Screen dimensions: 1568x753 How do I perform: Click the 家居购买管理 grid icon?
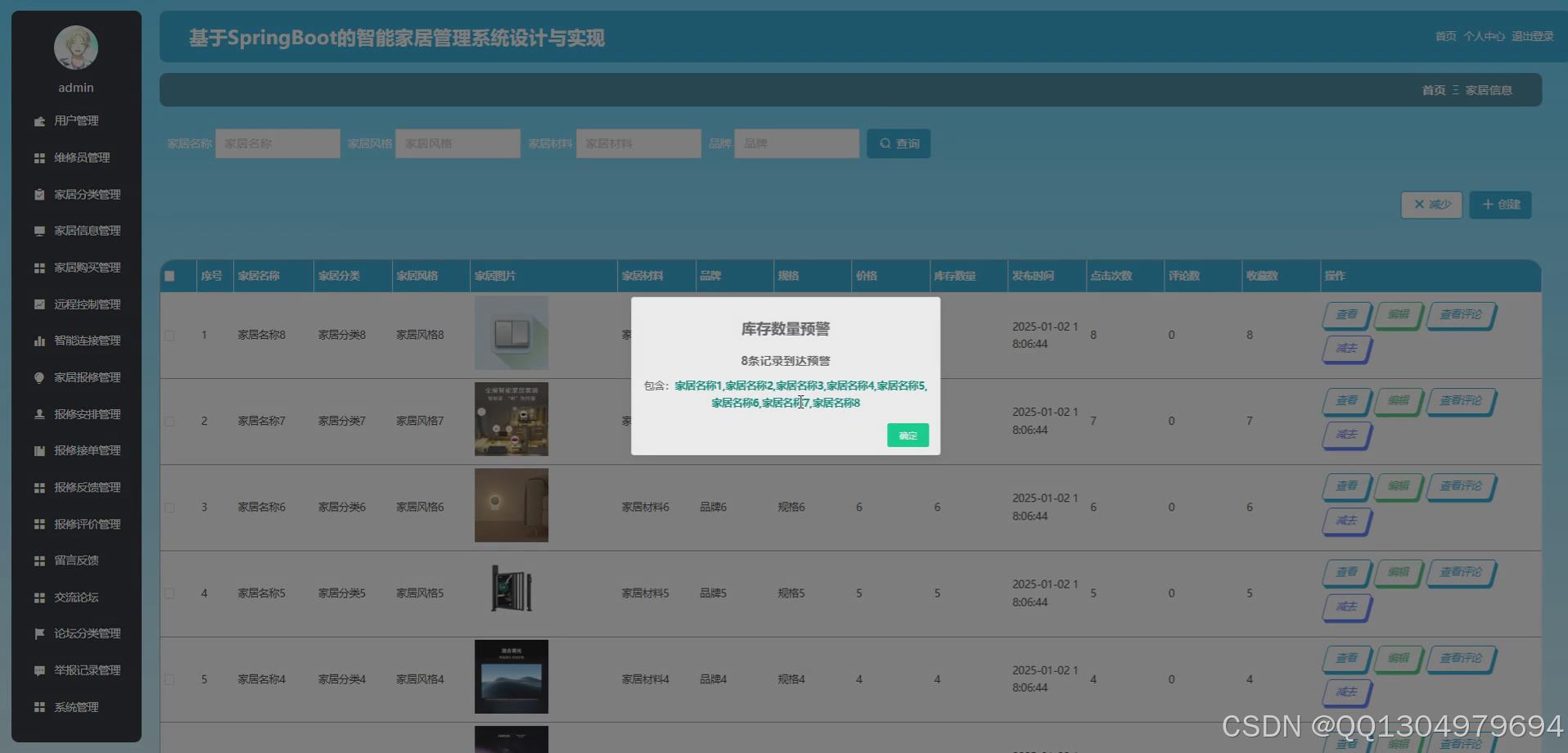click(x=39, y=268)
